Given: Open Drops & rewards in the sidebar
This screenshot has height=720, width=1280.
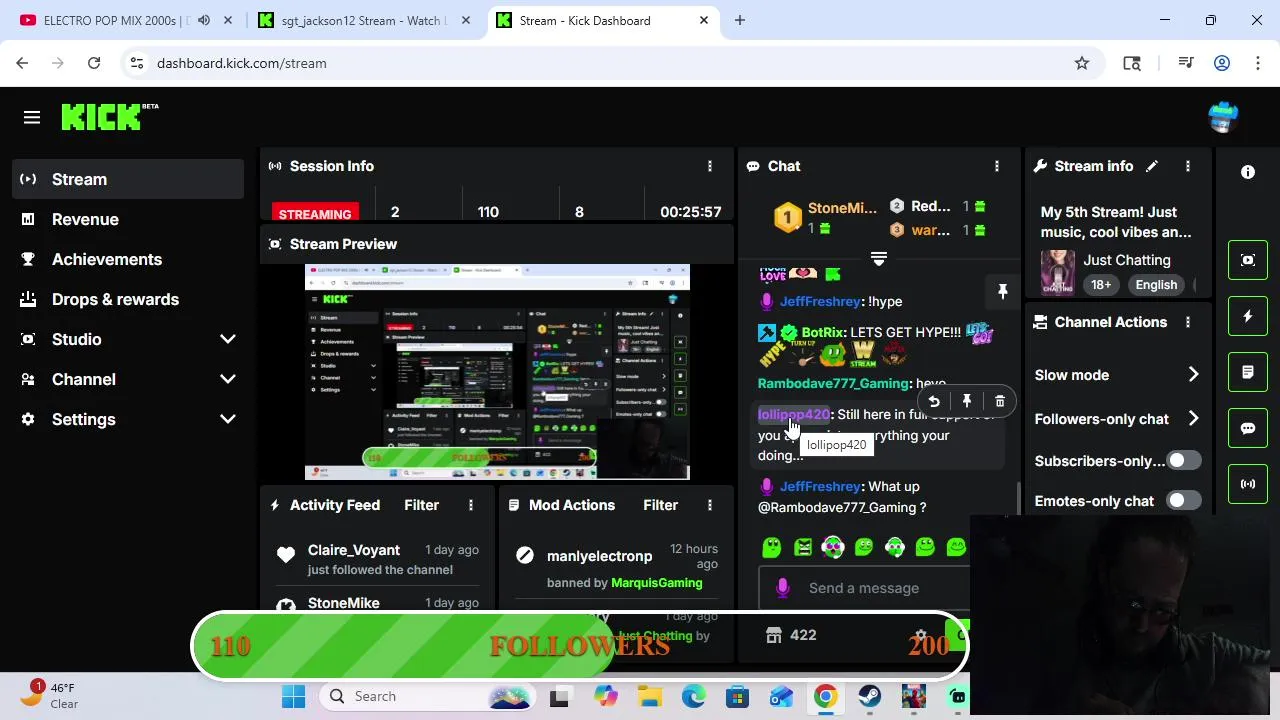Looking at the screenshot, I should [128, 299].
